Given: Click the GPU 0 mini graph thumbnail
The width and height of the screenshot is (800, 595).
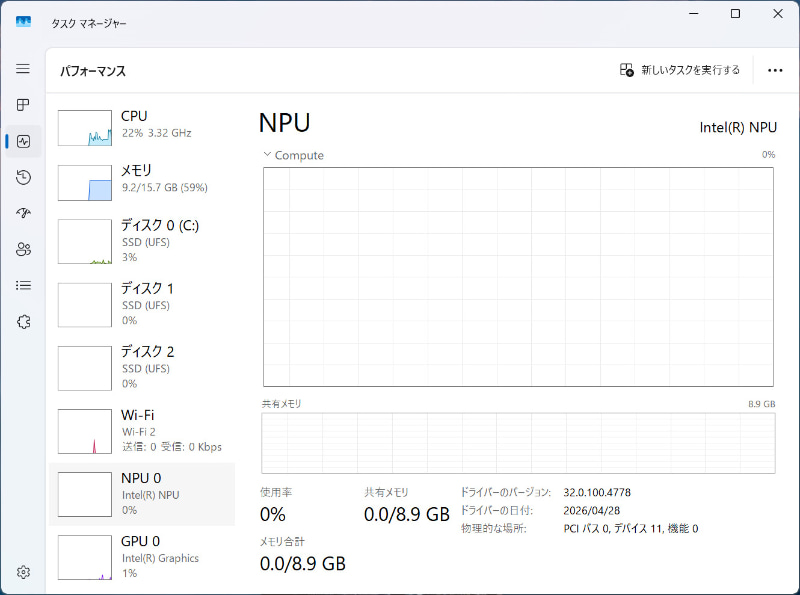Looking at the screenshot, I should click(85, 557).
